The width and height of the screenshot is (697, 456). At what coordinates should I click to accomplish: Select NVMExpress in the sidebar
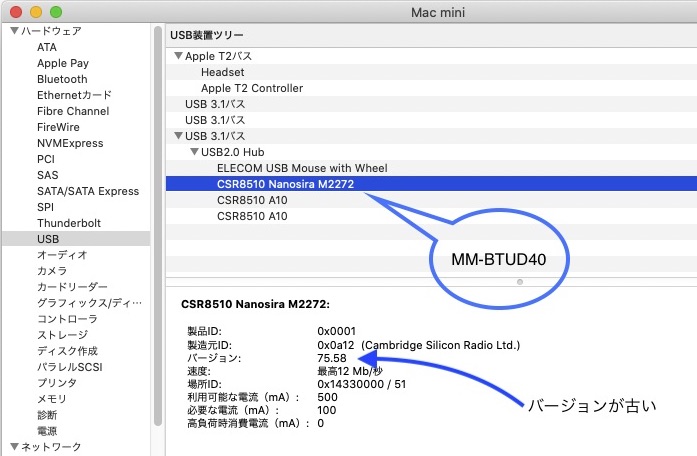pyautogui.click(x=70, y=143)
